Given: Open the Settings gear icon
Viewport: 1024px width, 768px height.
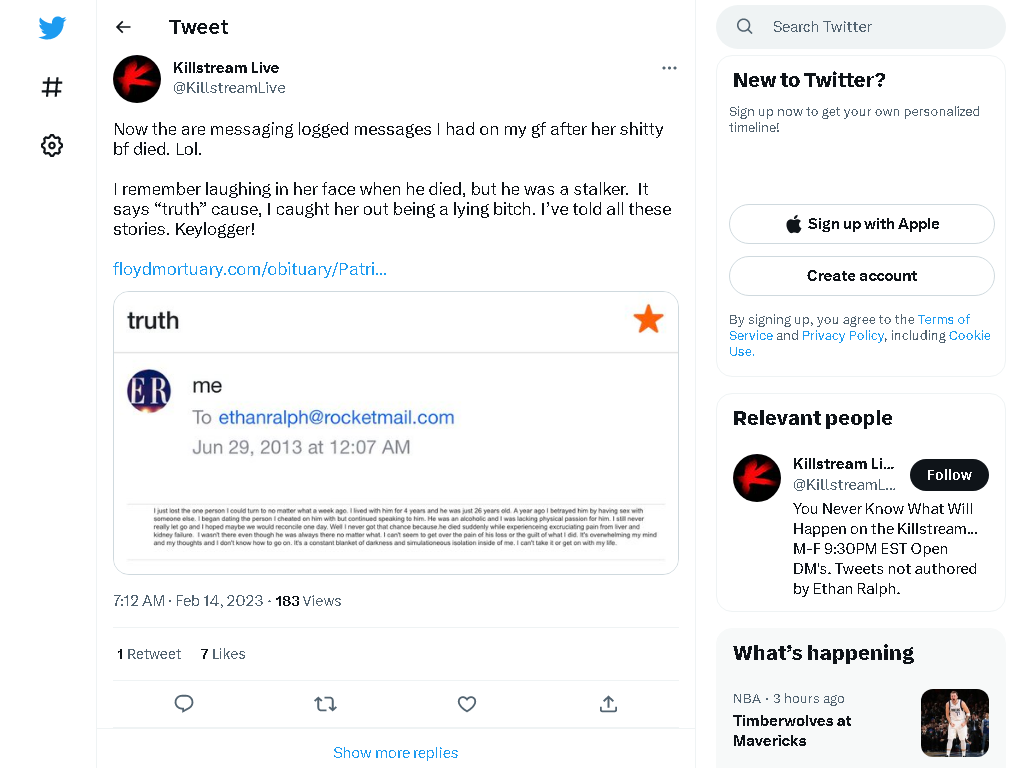Looking at the screenshot, I should tap(52, 145).
